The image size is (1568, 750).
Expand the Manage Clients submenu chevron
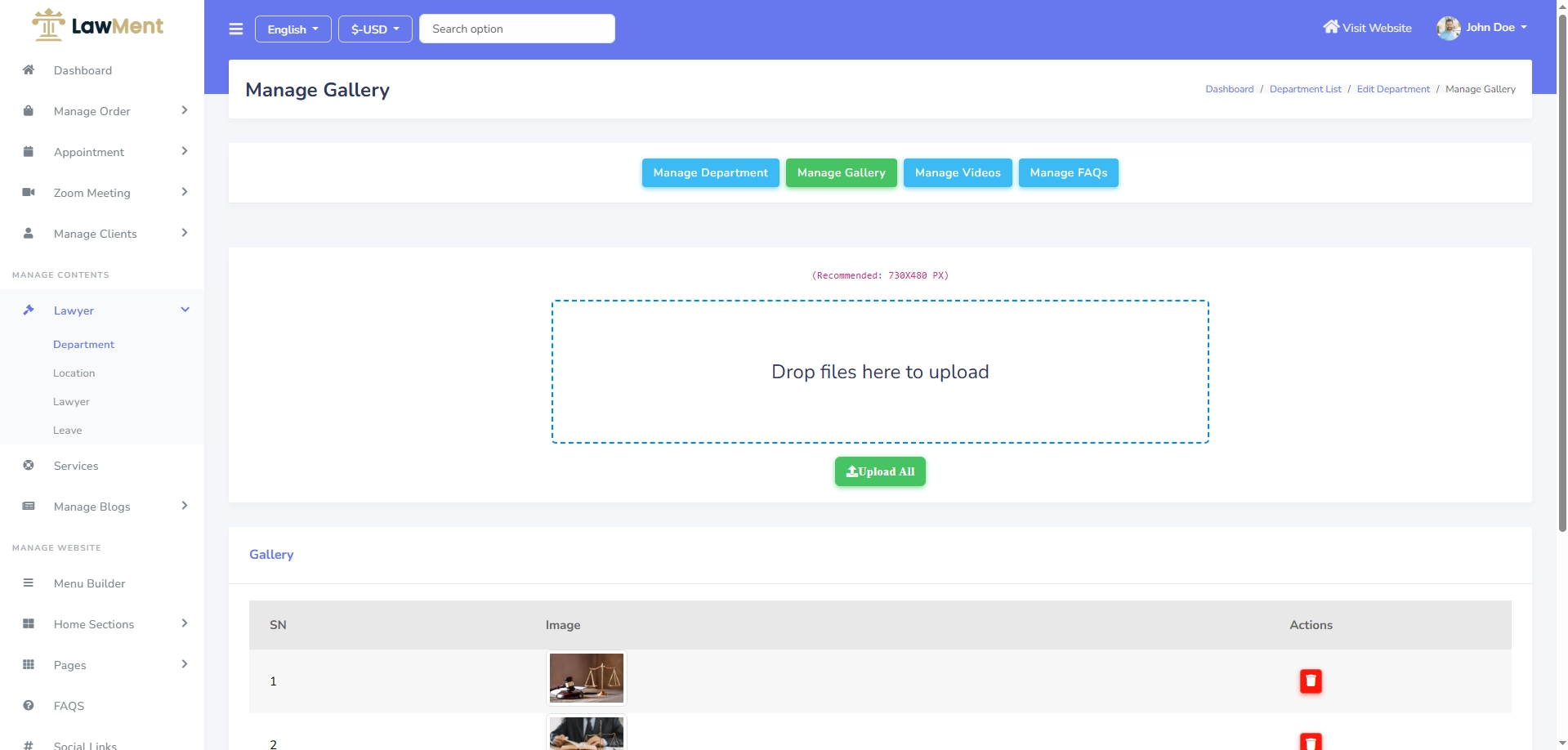click(185, 233)
